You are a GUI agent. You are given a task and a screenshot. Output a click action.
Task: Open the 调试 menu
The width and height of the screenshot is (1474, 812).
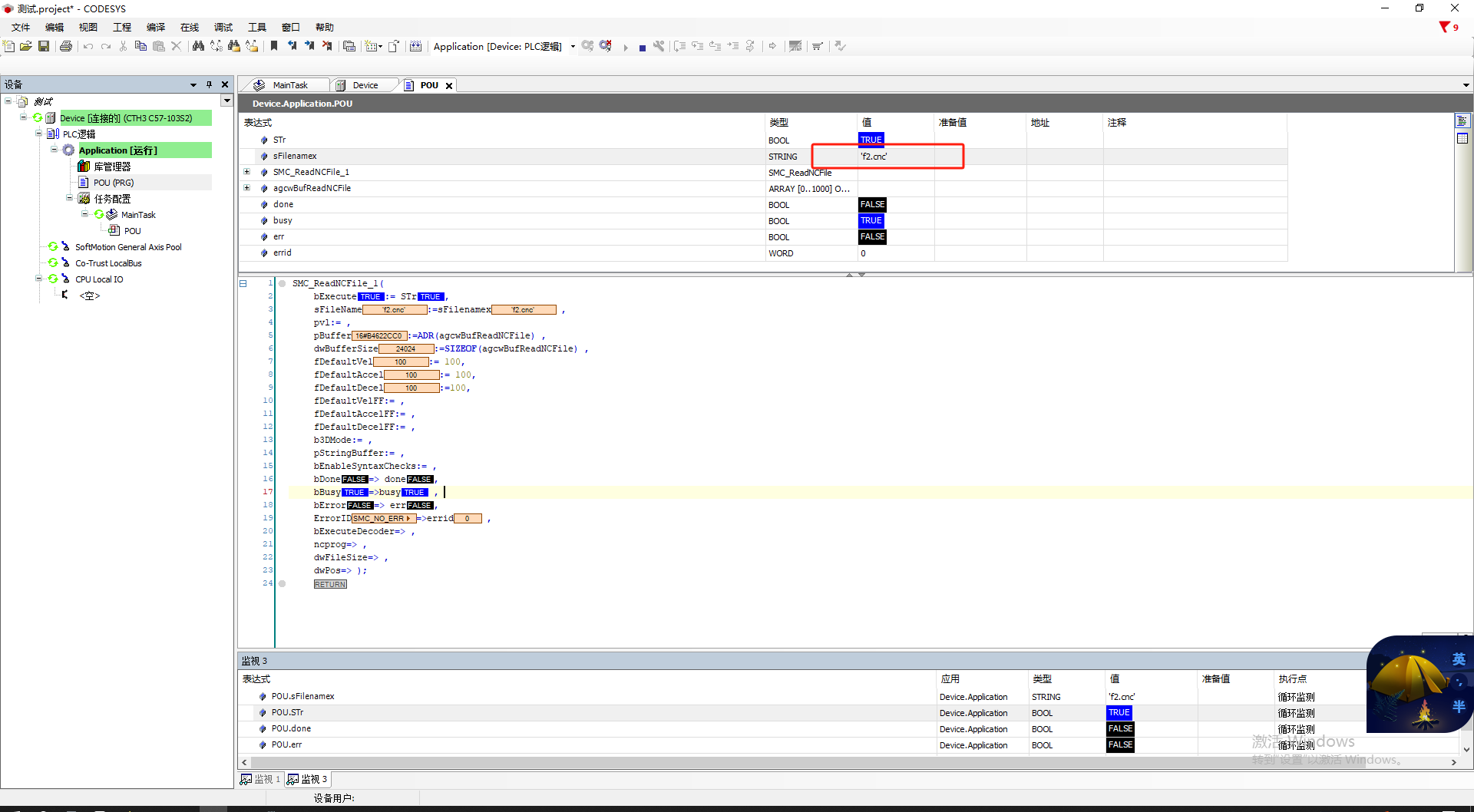[x=223, y=27]
